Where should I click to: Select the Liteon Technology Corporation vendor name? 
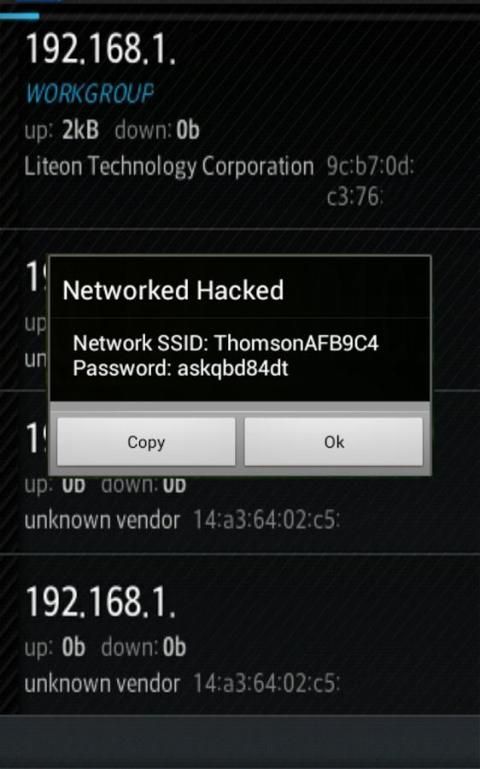point(169,166)
